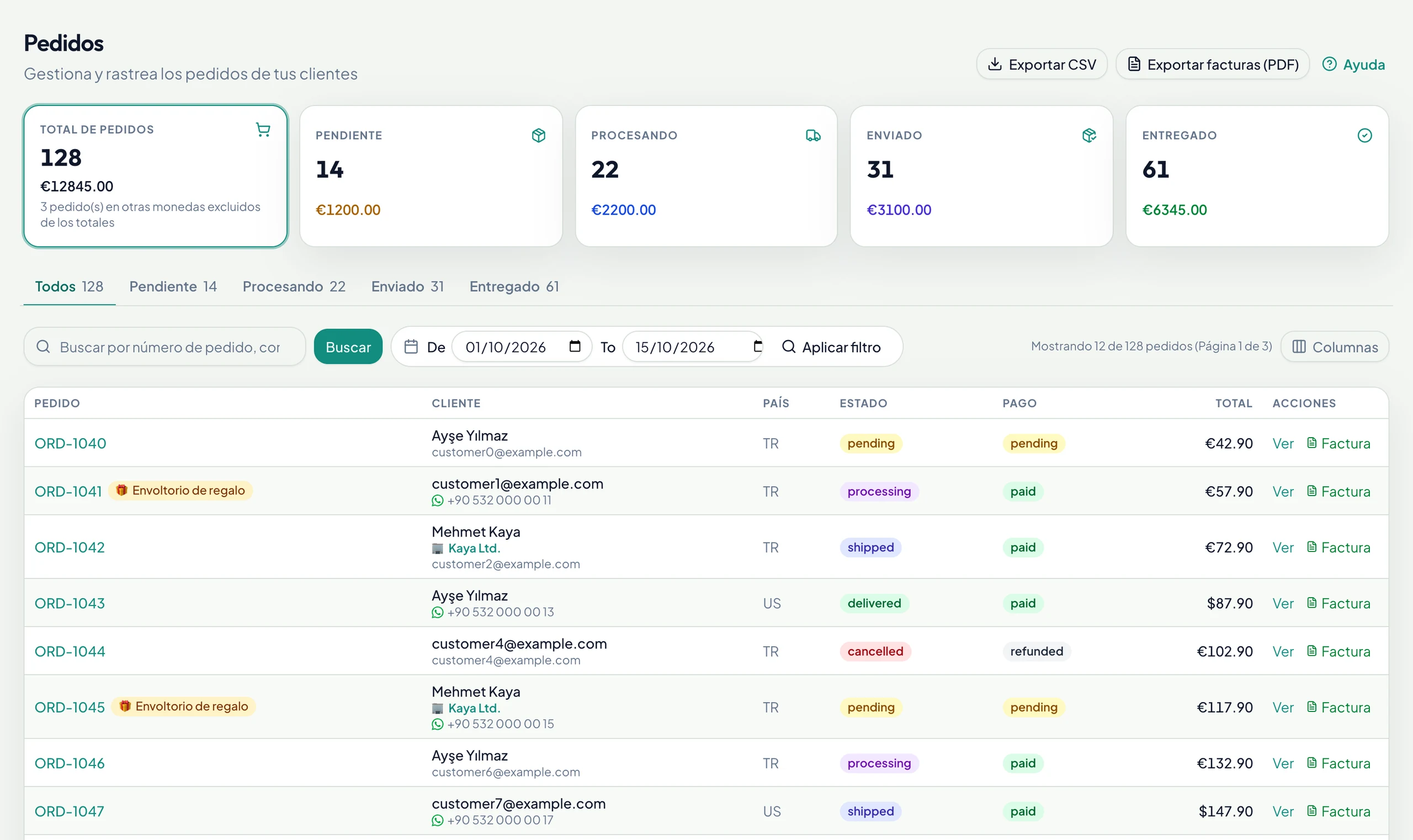This screenshot has width=1413, height=840.
Task: Click the De date field 01/10/2026
Action: [x=522, y=347]
